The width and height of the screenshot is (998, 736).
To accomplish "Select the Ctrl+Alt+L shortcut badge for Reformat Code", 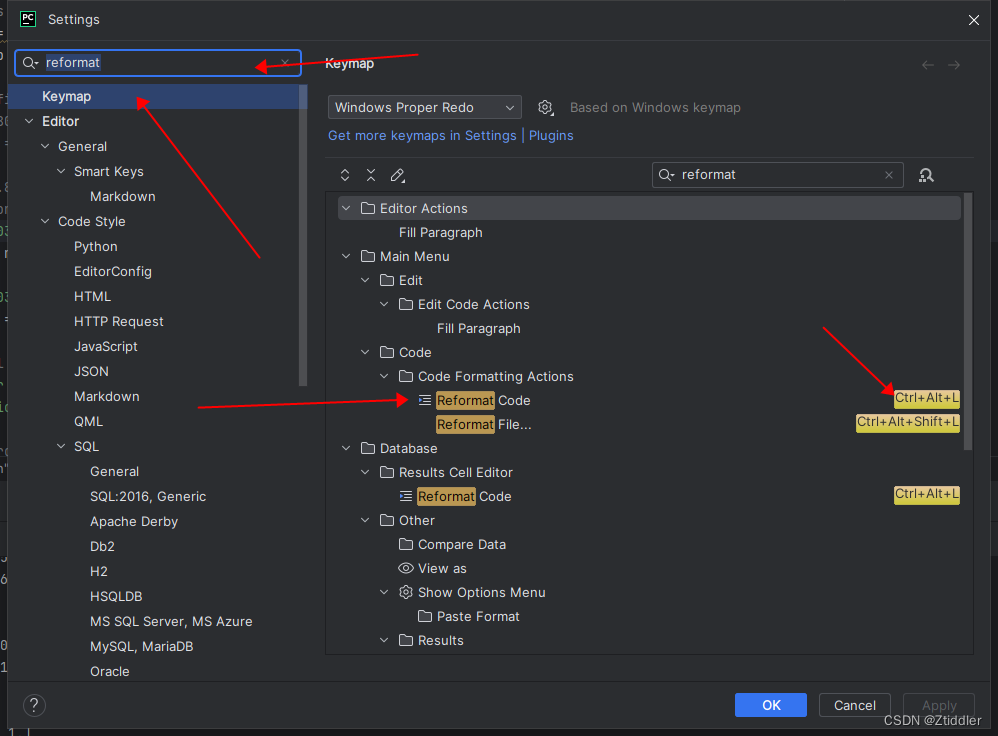I will pyautogui.click(x=925, y=397).
